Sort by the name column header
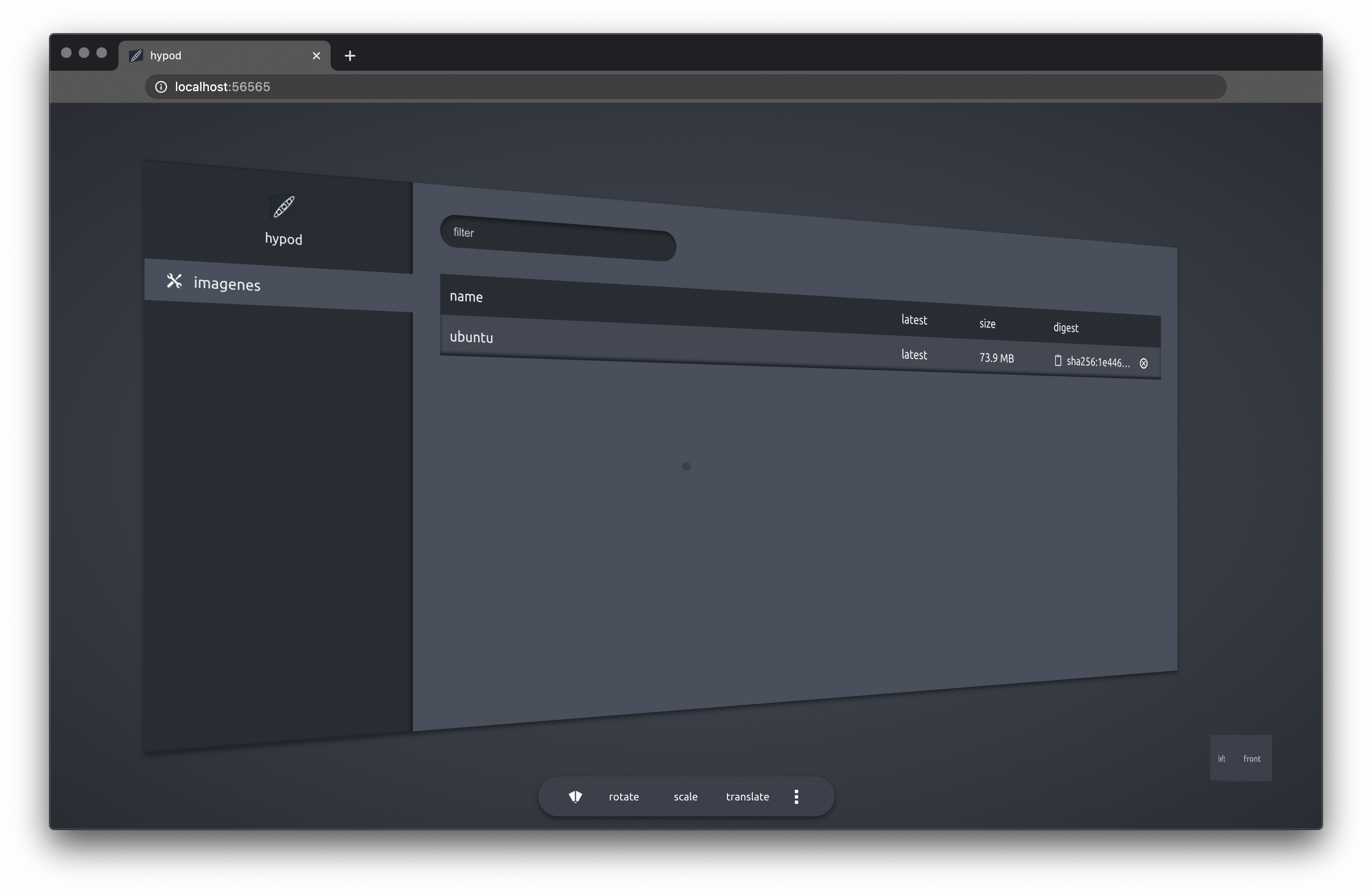 point(466,296)
